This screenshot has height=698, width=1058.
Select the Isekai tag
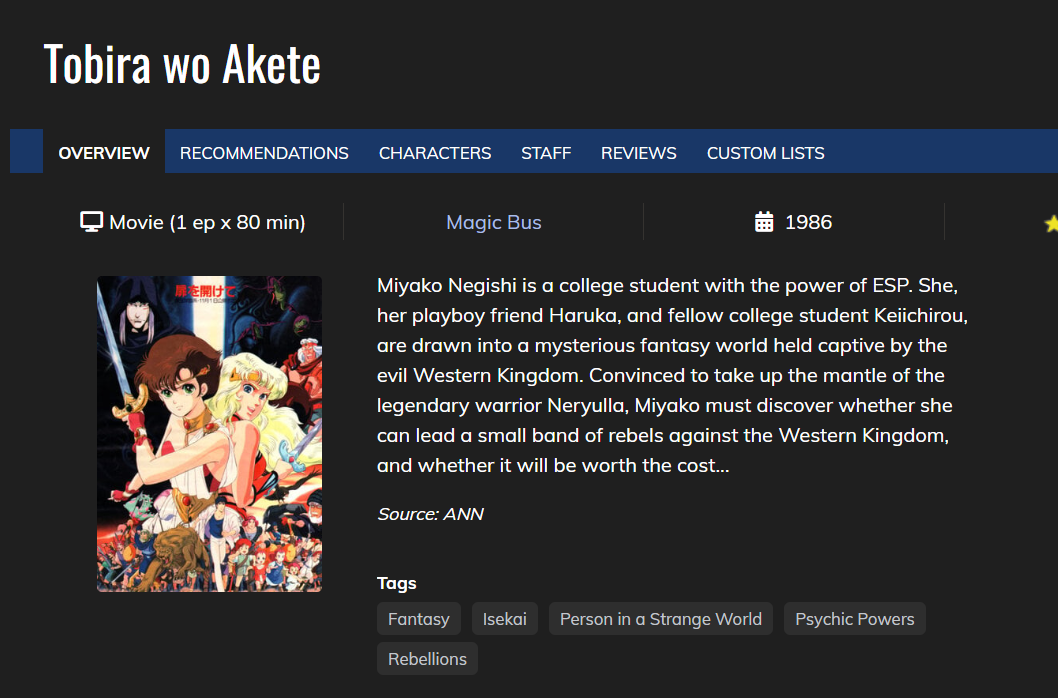point(505,619)
